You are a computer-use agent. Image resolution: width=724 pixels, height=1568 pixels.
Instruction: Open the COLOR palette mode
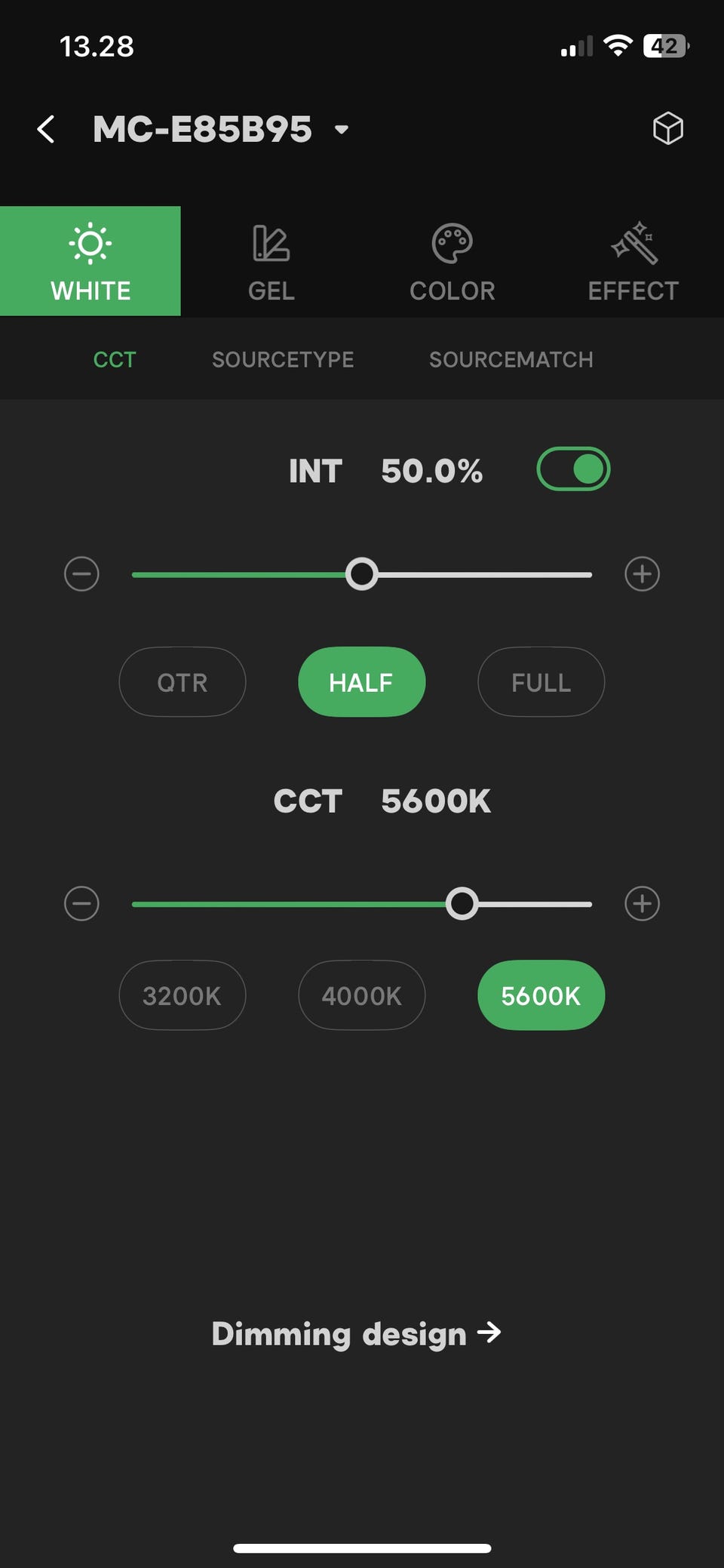[x=452, y=261]
